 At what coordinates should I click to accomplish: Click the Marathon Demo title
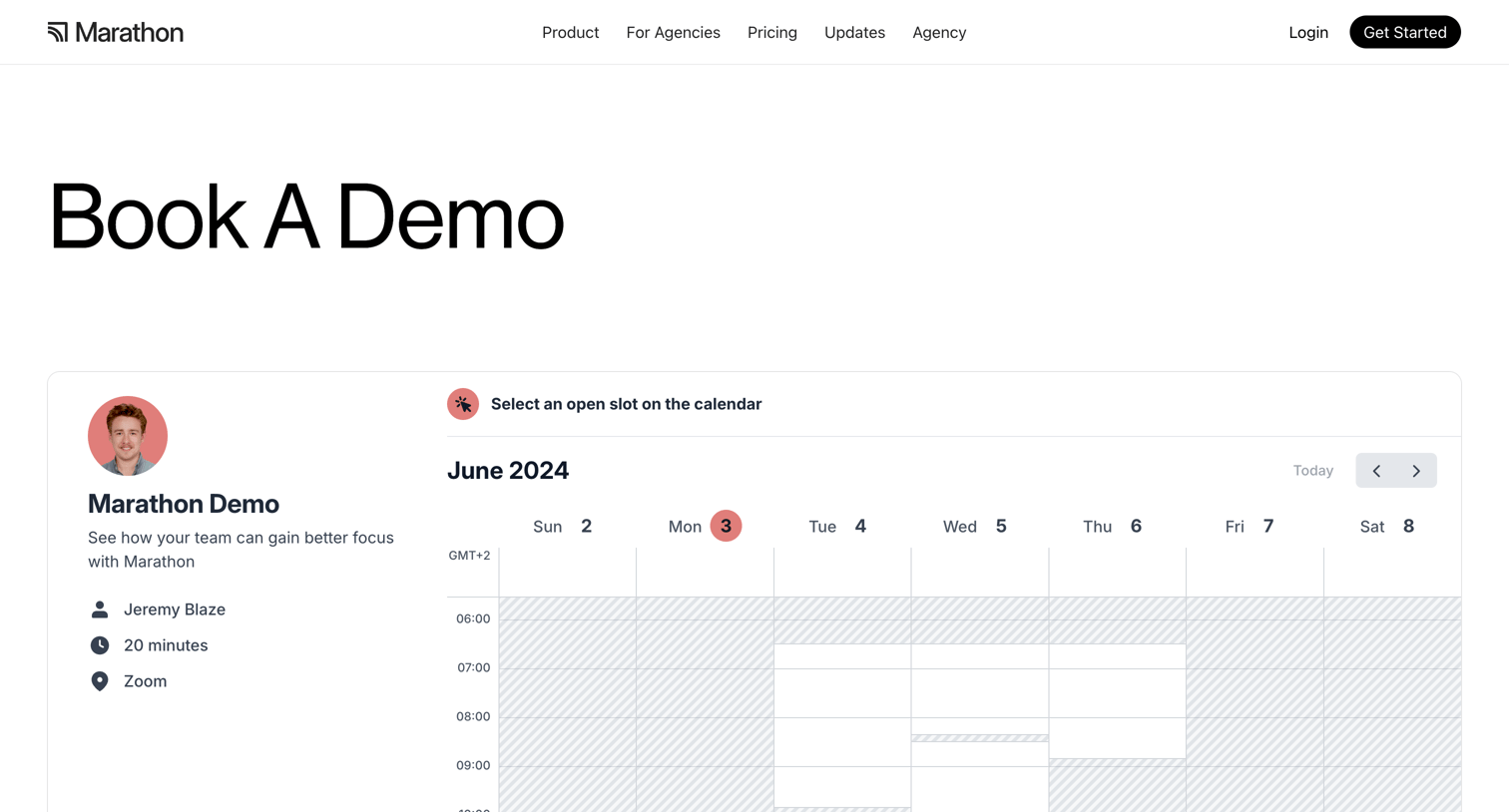click(184, 504)
